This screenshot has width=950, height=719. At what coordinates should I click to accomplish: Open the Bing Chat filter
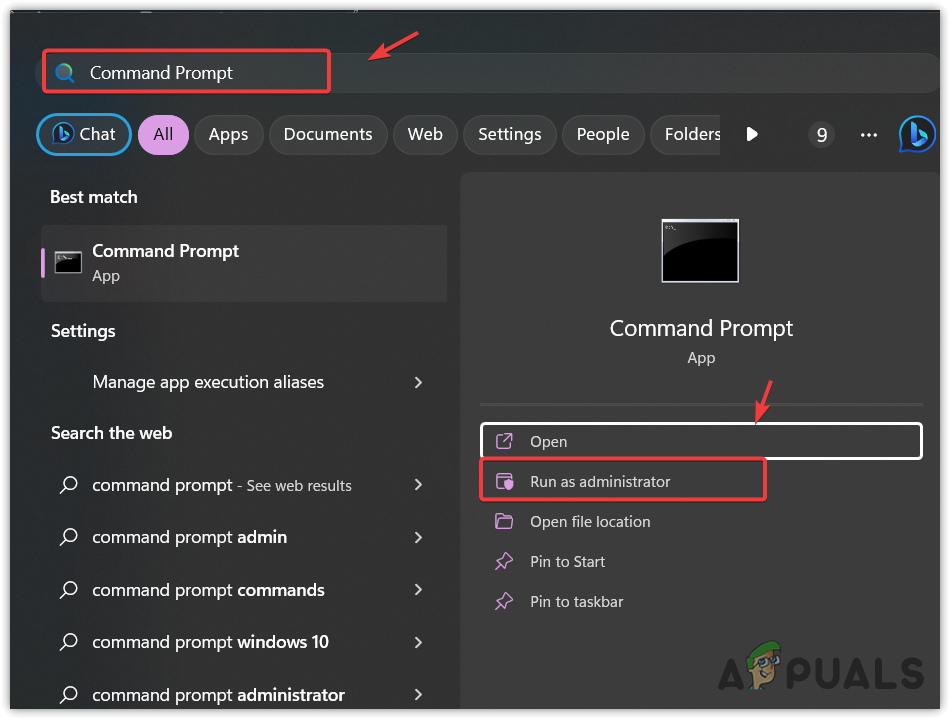click(84, 134)
